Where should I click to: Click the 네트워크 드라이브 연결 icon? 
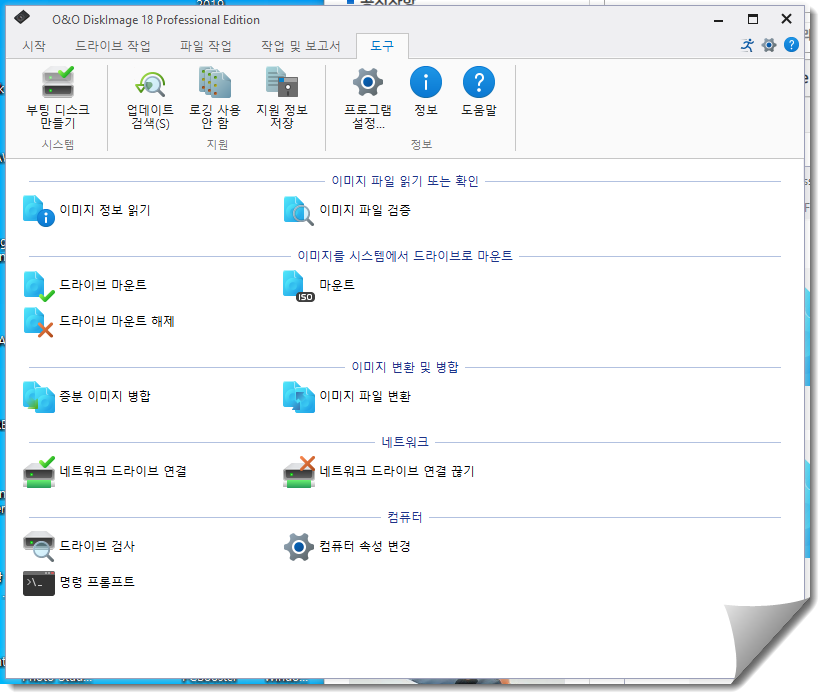[38, 472]
